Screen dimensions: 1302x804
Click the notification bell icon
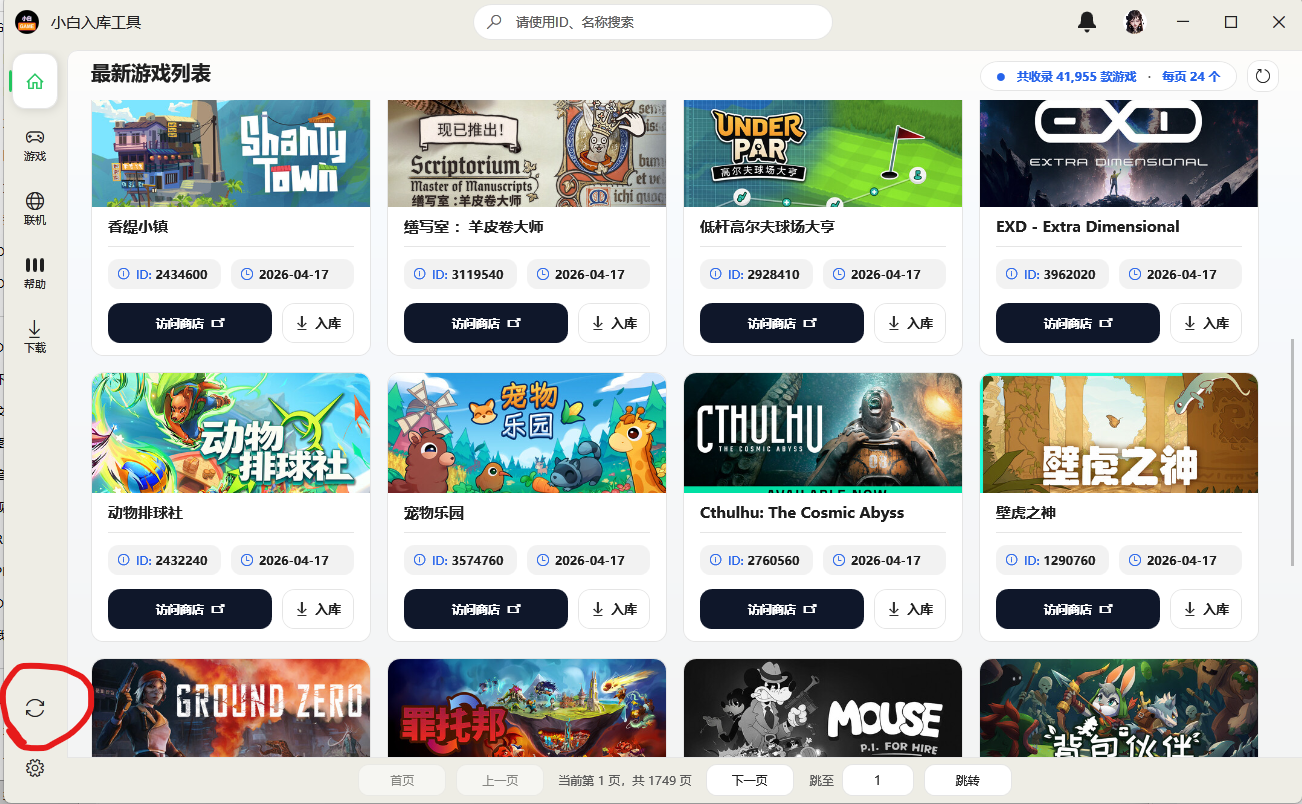coord(1087,22)
